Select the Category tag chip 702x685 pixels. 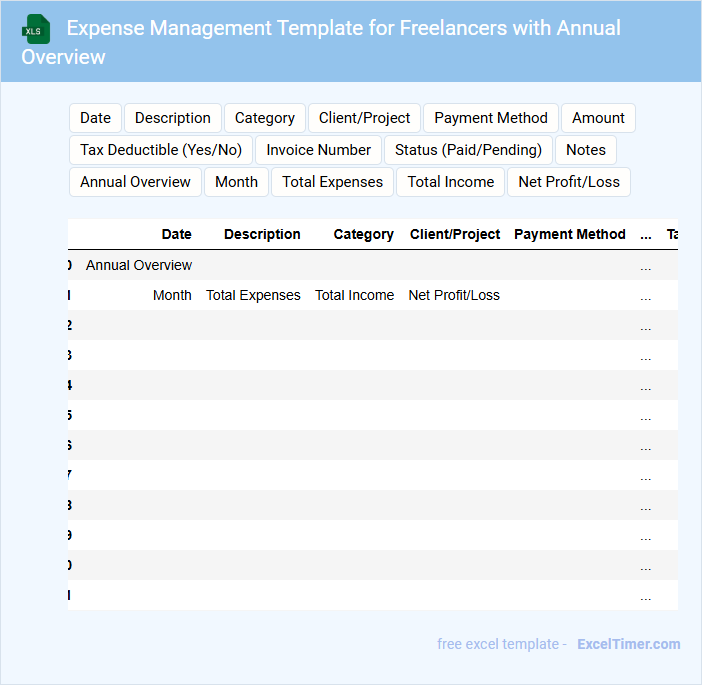pyautogui.click(x=264, y=118)
